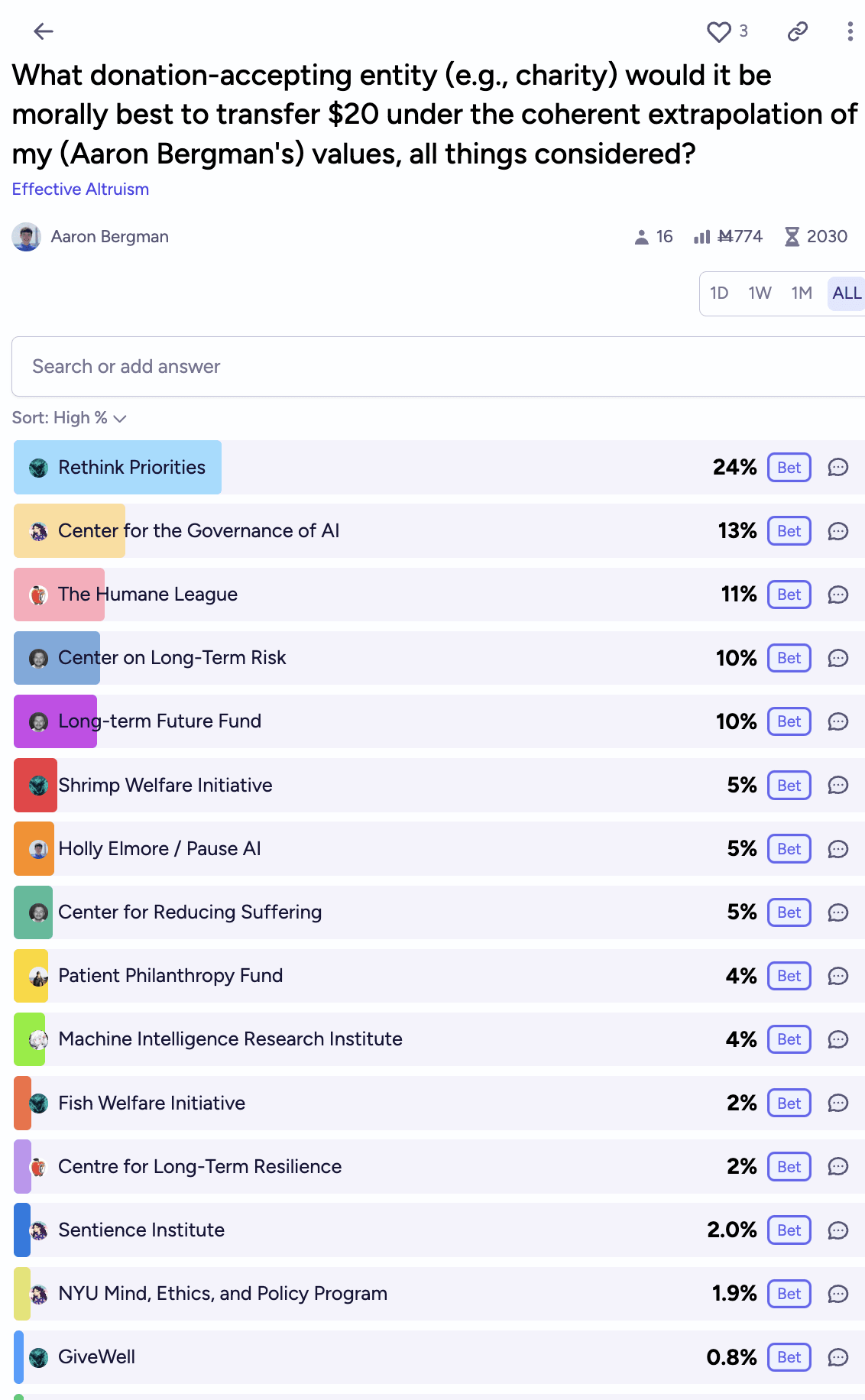Open the three-dot more options menu

[850, 31]
